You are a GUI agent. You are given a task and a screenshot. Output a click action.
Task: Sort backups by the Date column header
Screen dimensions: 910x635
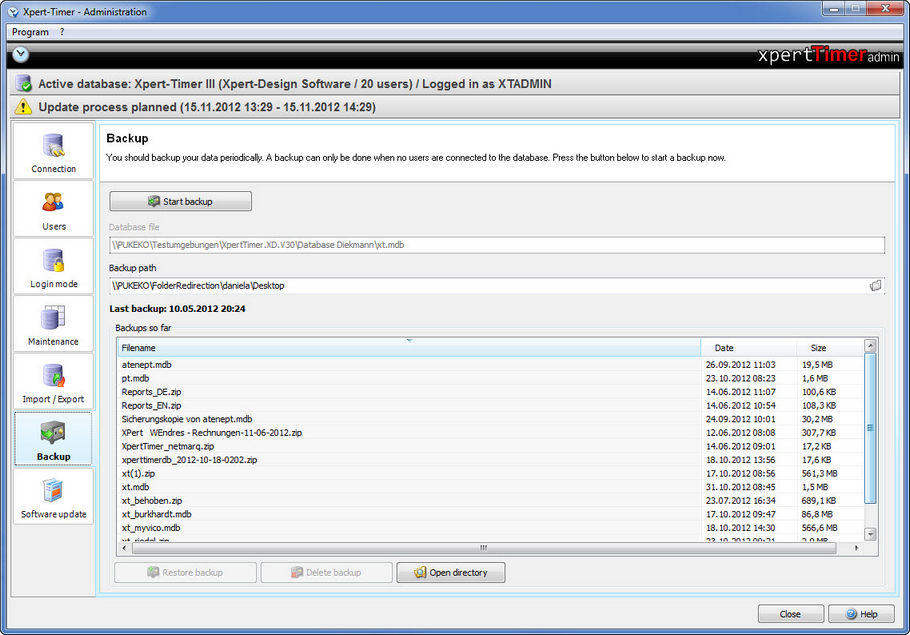[748, 348]
